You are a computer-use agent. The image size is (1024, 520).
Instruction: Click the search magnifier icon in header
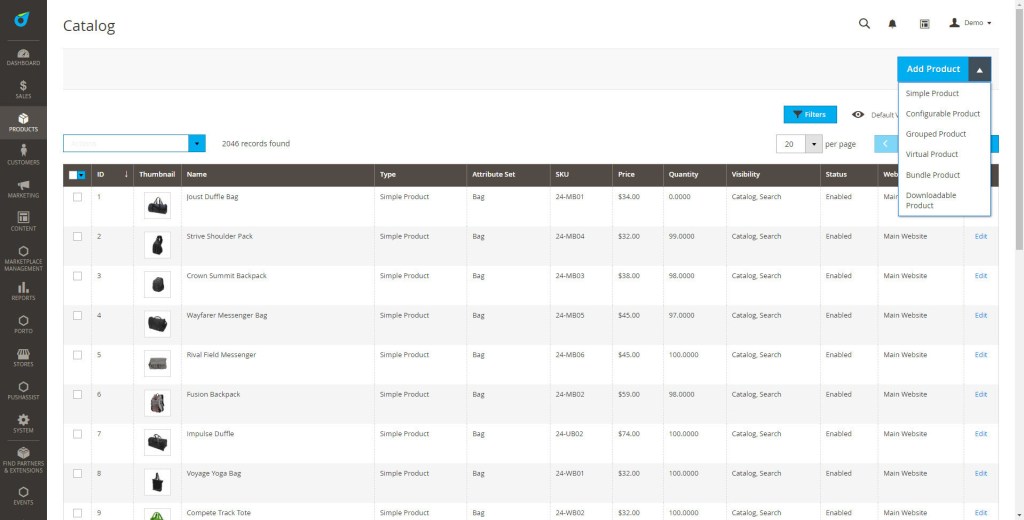(x=864, y=24)
